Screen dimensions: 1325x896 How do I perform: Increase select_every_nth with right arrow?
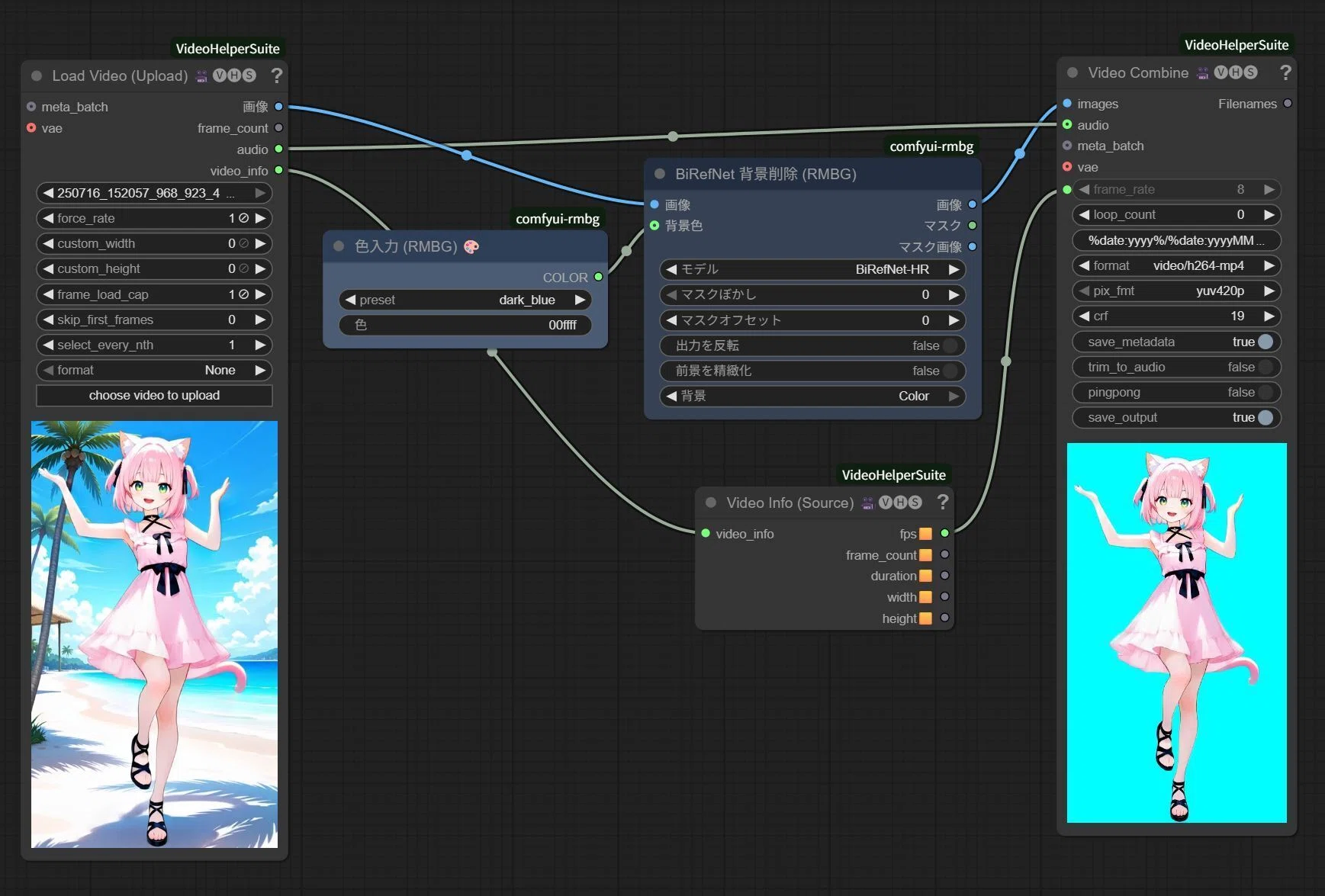coord(260,345)
